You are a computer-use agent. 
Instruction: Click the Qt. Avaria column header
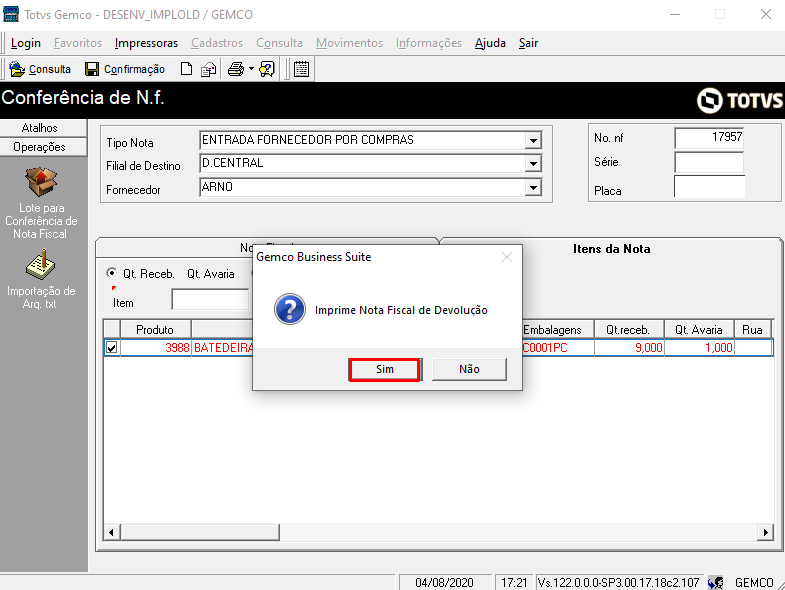(x=699, y=330)
